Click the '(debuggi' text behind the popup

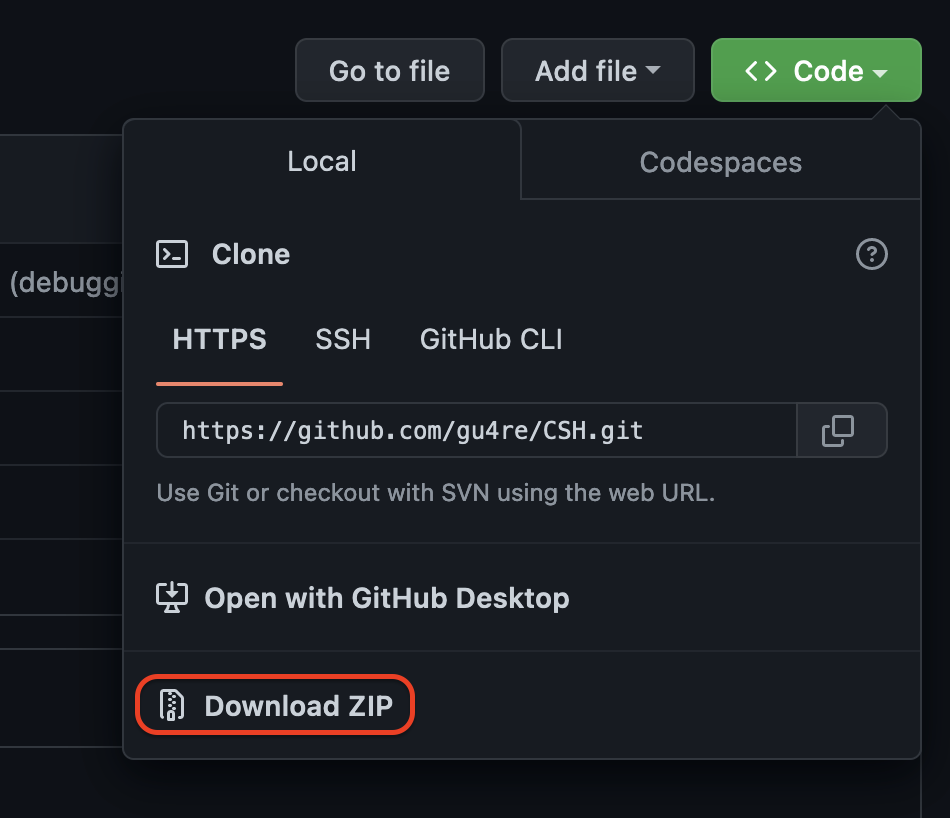point(67,283)
